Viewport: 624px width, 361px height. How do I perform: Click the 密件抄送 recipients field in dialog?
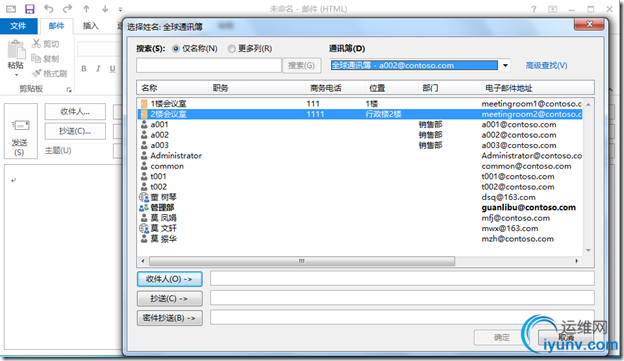(402, 318)
